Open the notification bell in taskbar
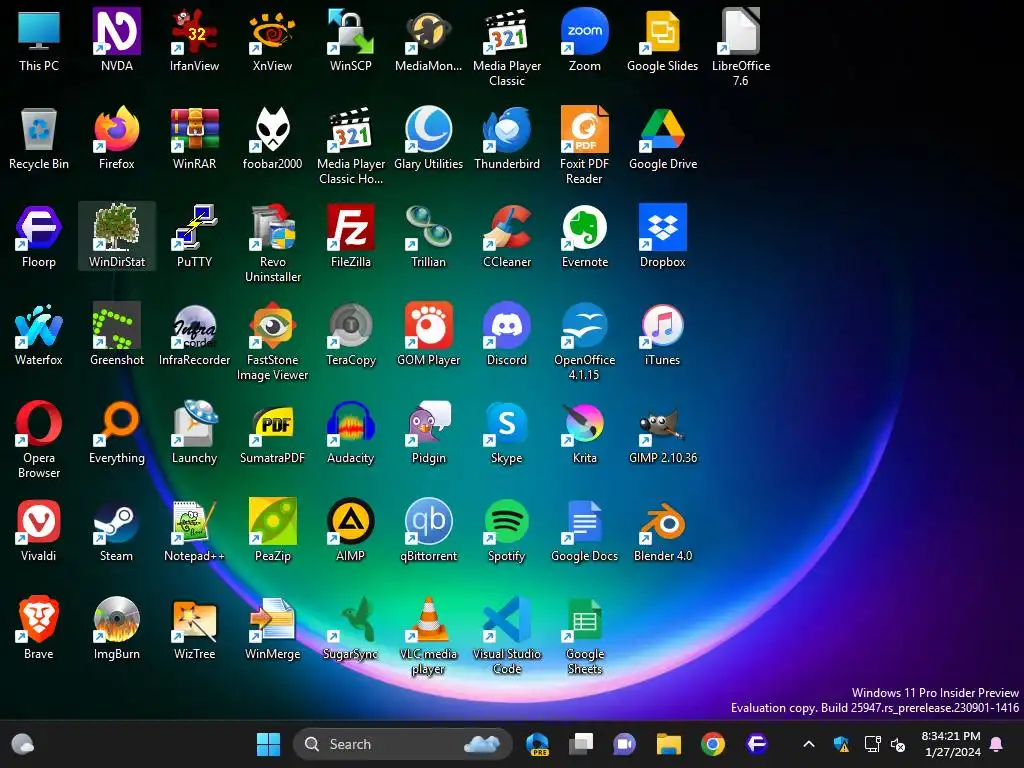The width and height of the screenshot is (1024, 768). click(x=997, y=744)
